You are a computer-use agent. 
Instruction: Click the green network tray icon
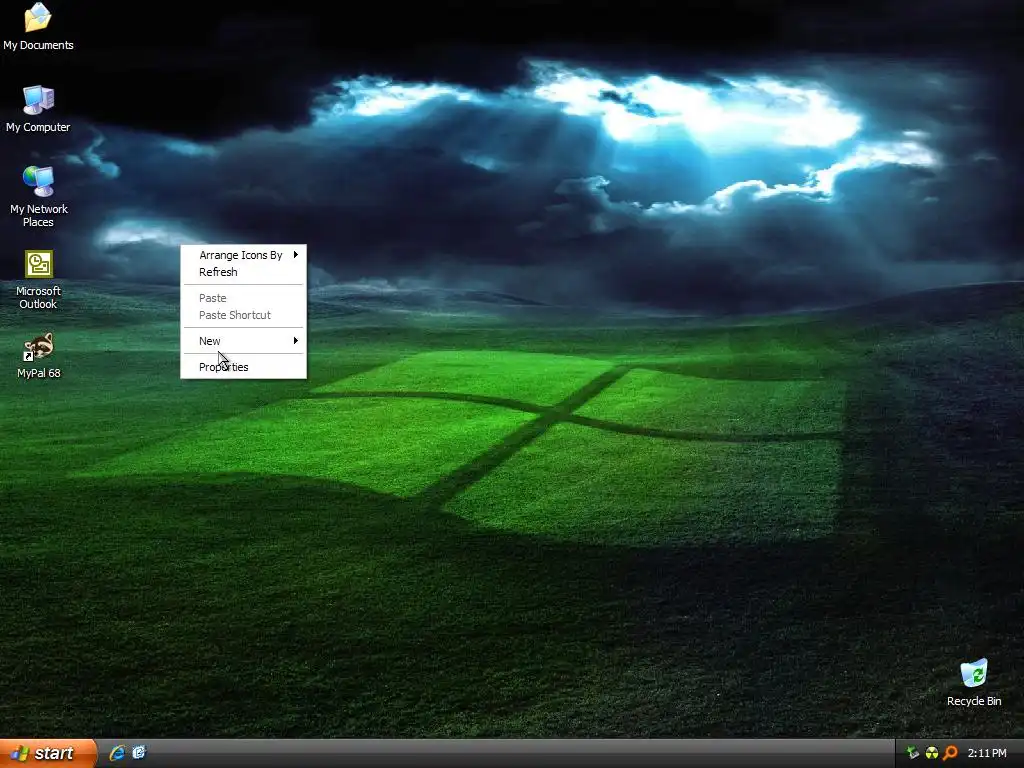point(912,753)
